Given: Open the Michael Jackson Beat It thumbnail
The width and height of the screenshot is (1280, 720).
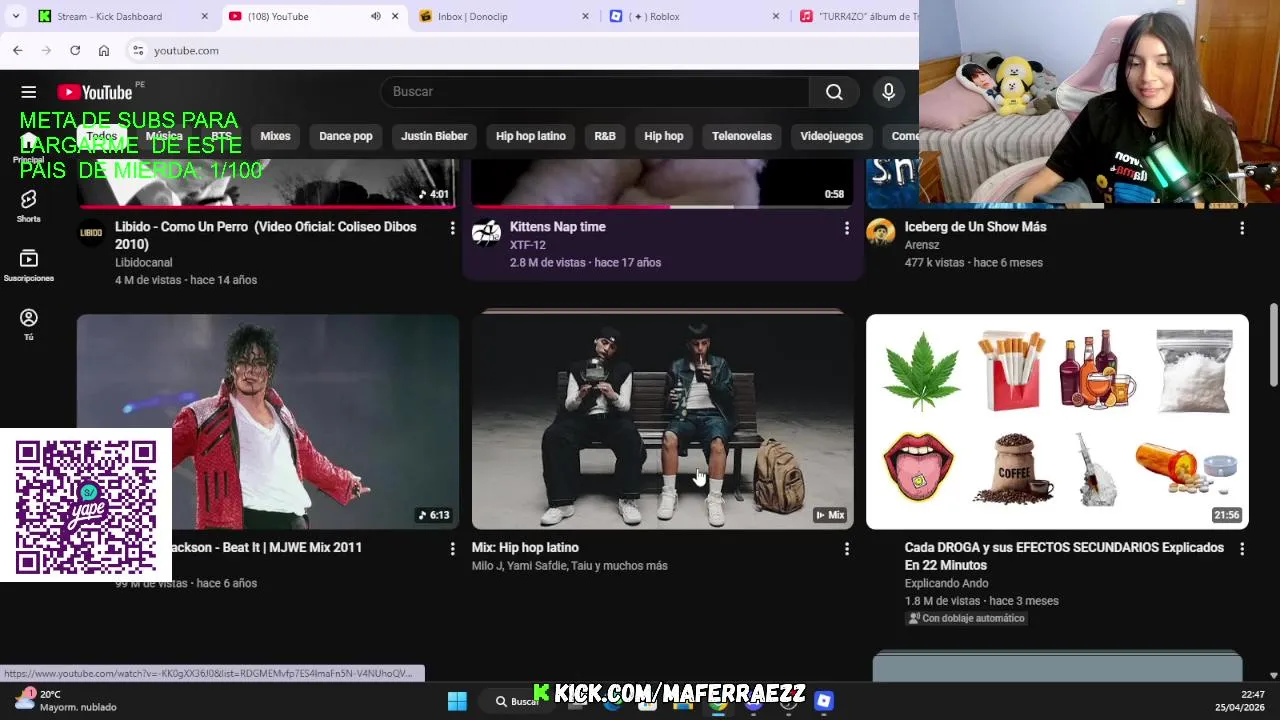Looking at the screenshot, I should coord(268,421).
